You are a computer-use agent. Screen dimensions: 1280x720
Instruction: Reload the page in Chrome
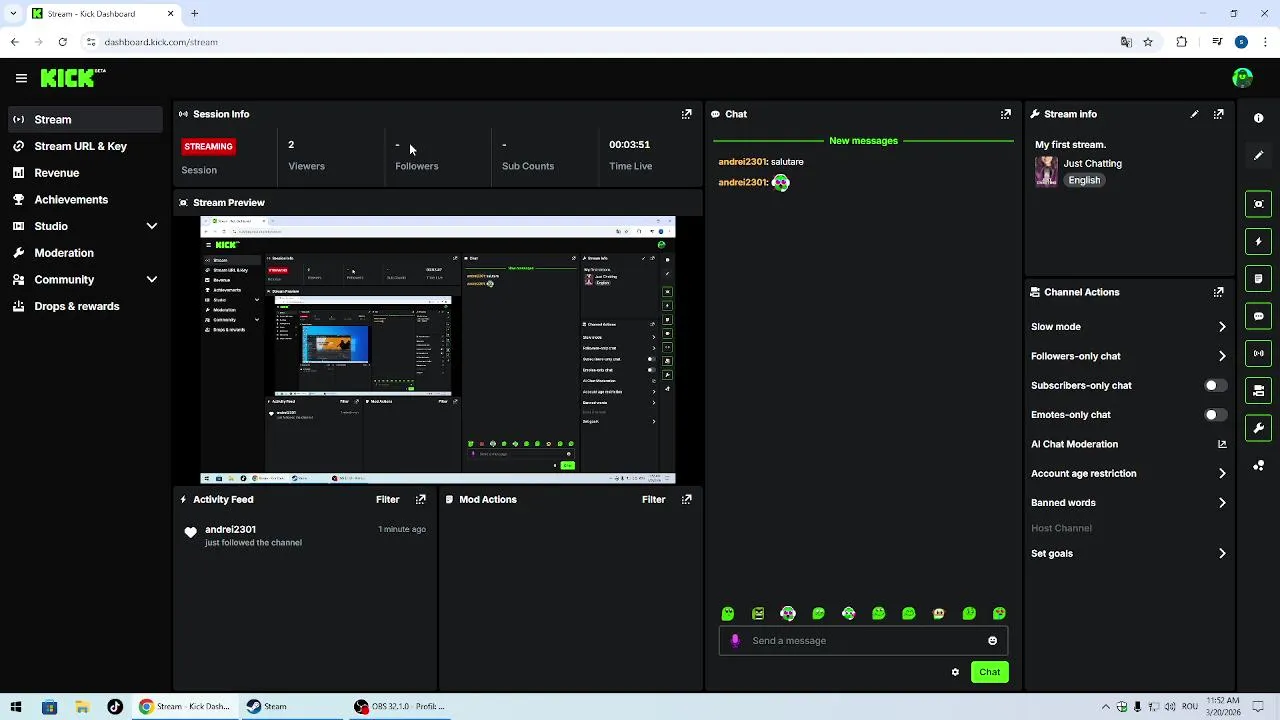pos(62,42)
